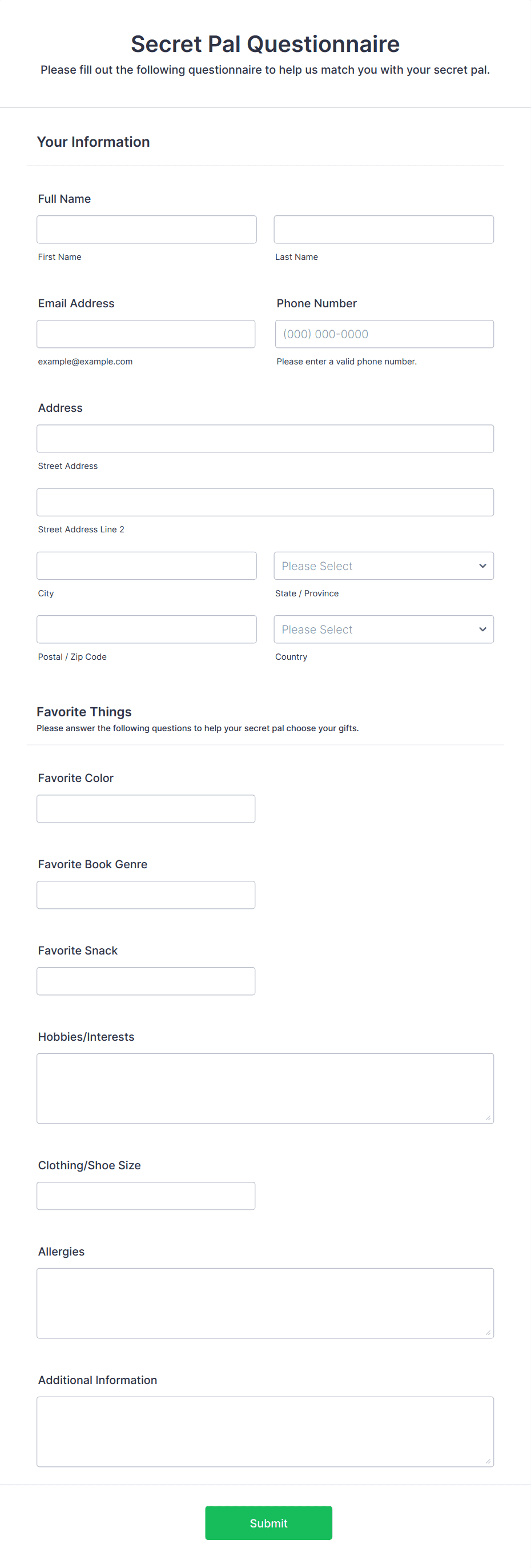Click the State / Province chevron arrow
This screenshot has height=1568, width=531.
(x=482, y=566)
